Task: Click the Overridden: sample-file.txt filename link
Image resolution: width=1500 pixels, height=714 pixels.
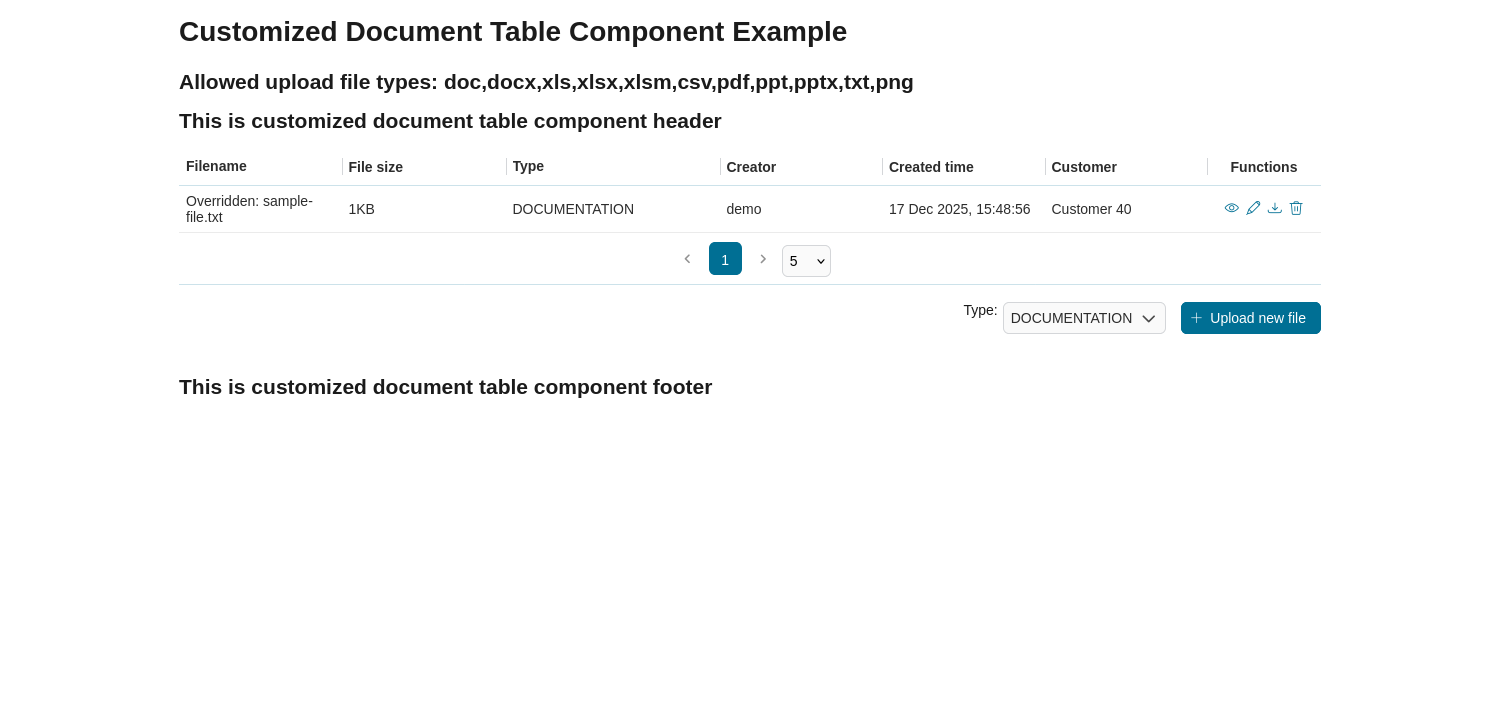Action: pyautogui.click(x=249, y=209)
